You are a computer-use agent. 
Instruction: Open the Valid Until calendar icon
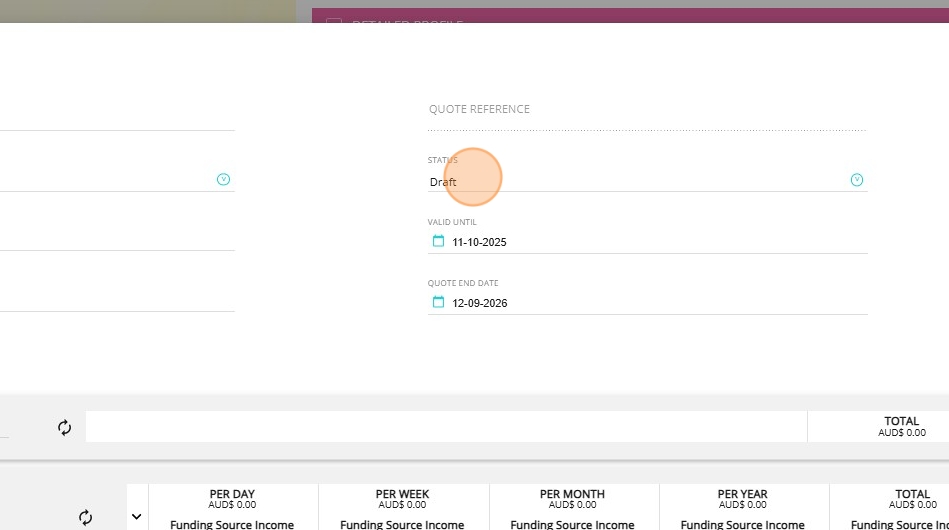pos(438,241)
